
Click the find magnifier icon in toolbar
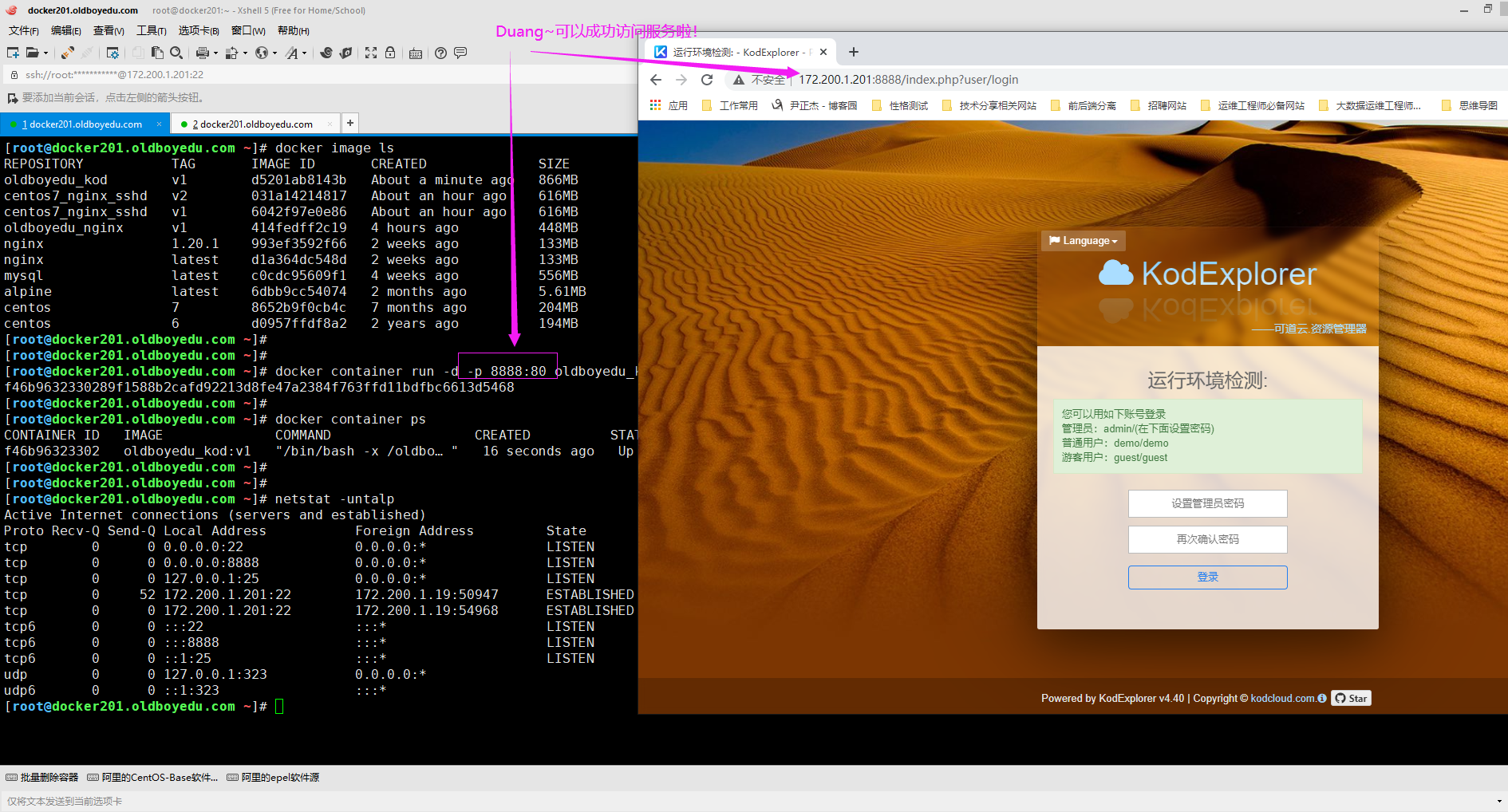tap(176, 53)
